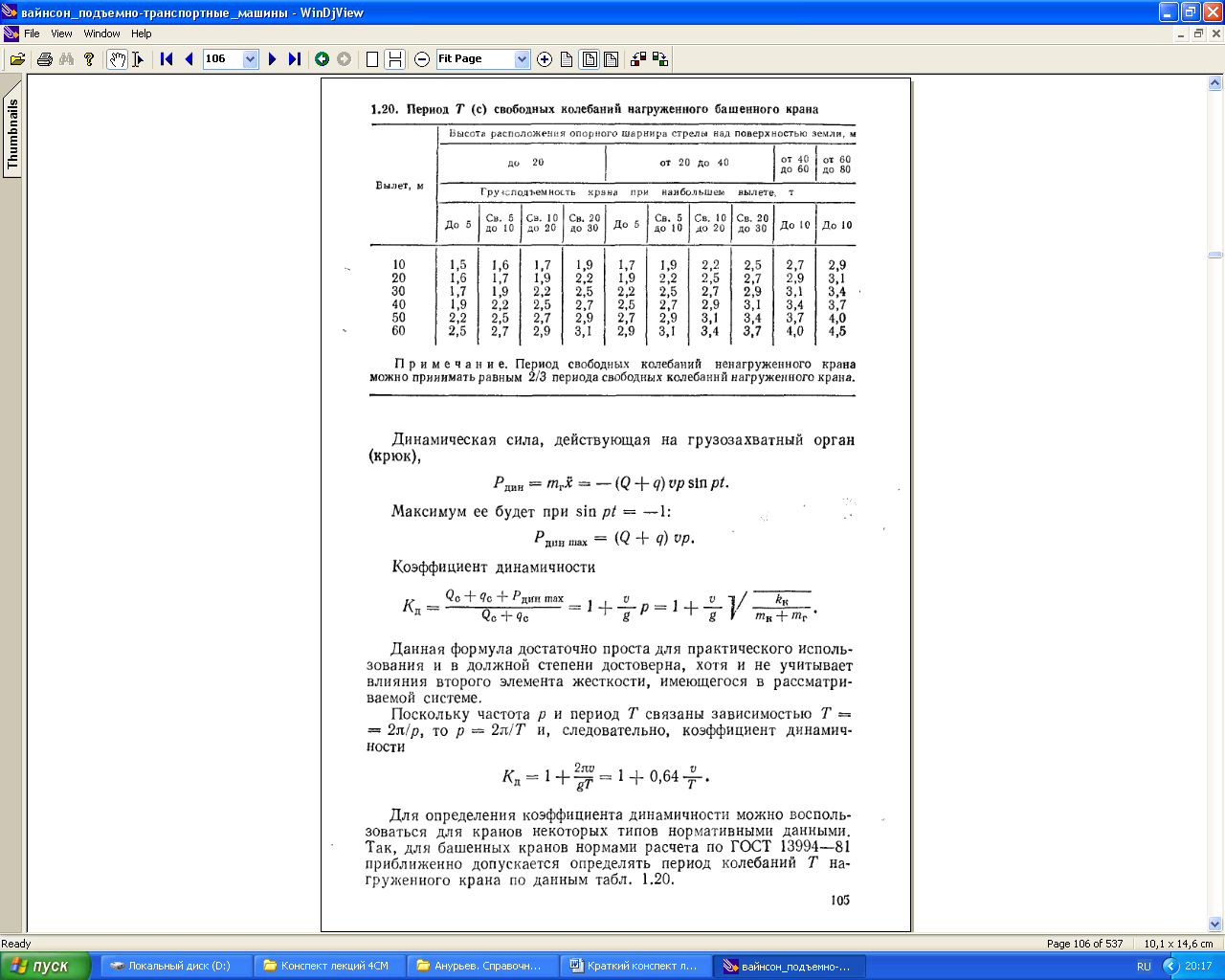Viewport: 1225px width, 980px height.
Task: Click the page number input showing 106
Action: tap(223, 59)
